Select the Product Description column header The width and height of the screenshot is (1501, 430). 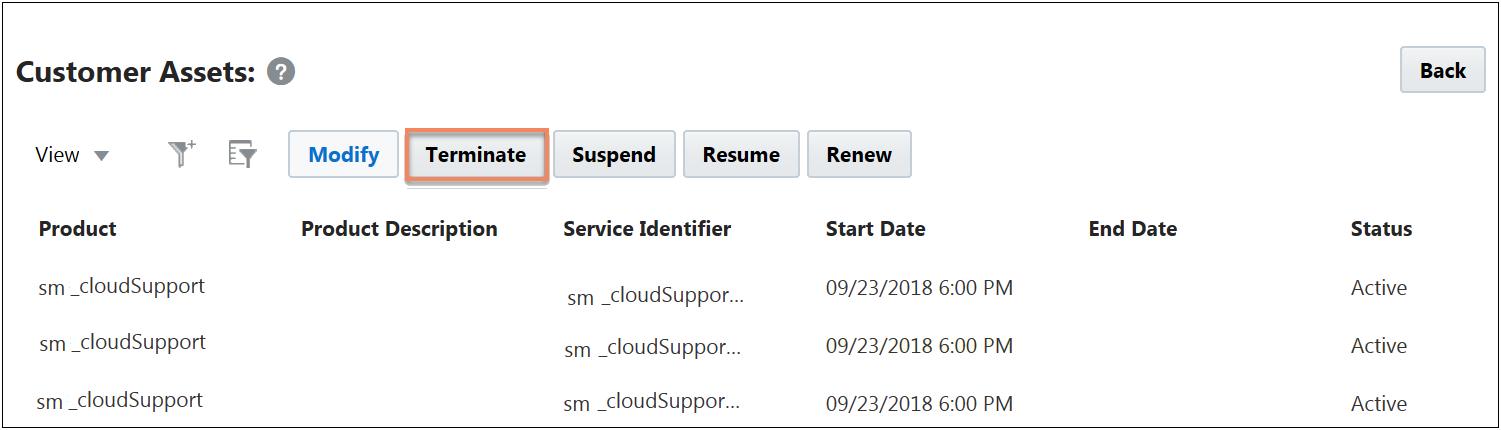pos(399,229)
